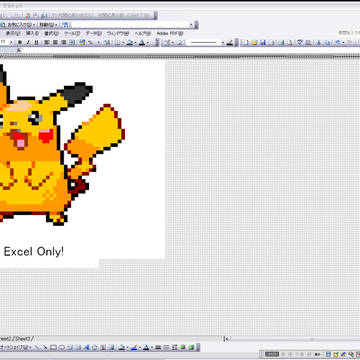
Task: Click drawing toolbar fill color bucket
Action: (x=121, y=347)
